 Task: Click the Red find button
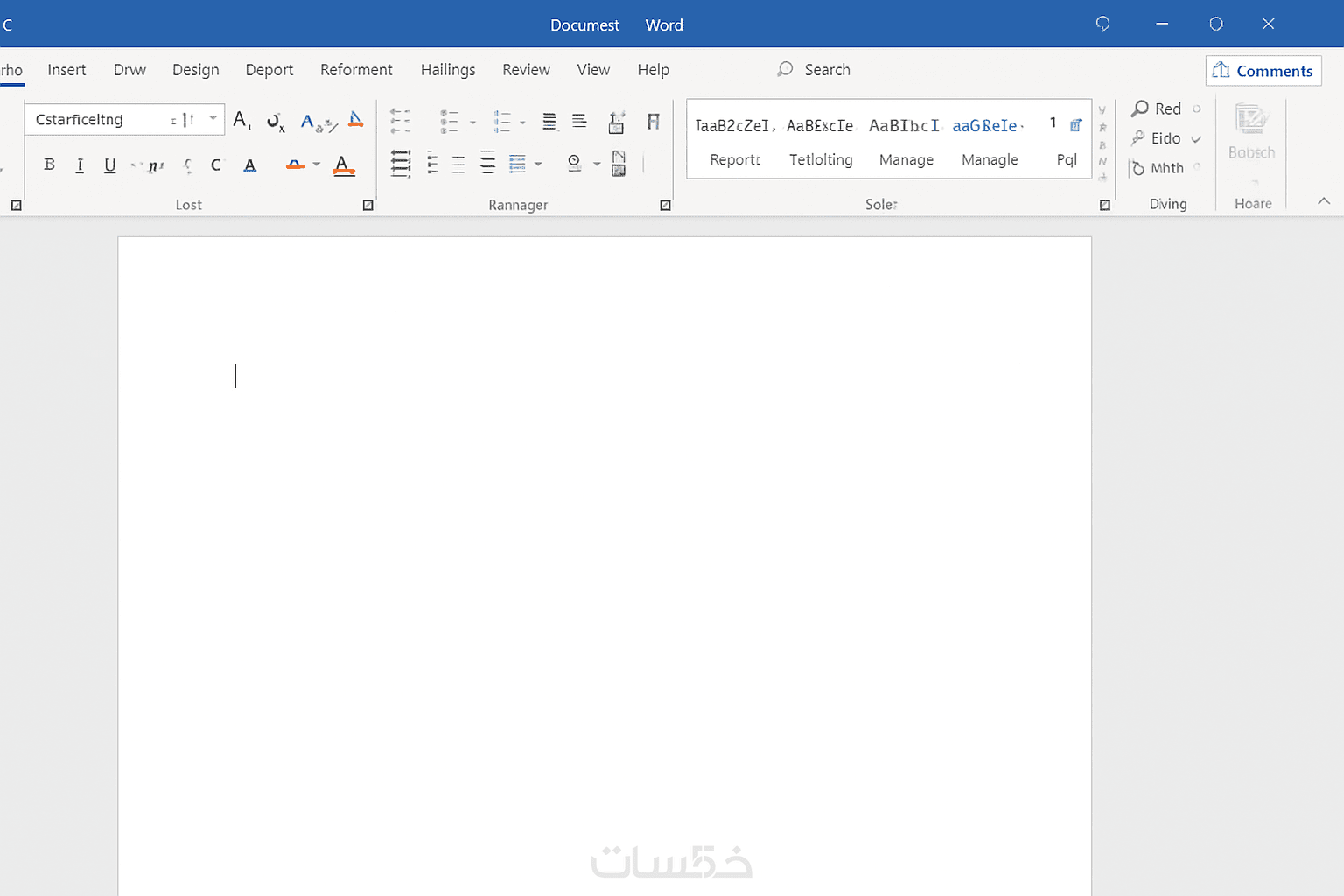pyautogui.click(x=1157, y=108)
